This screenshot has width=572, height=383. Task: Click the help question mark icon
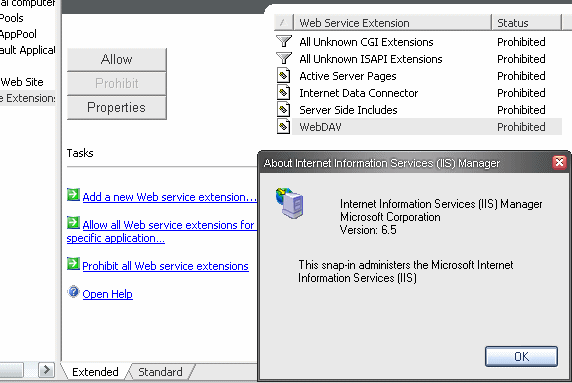click(73, 292)
